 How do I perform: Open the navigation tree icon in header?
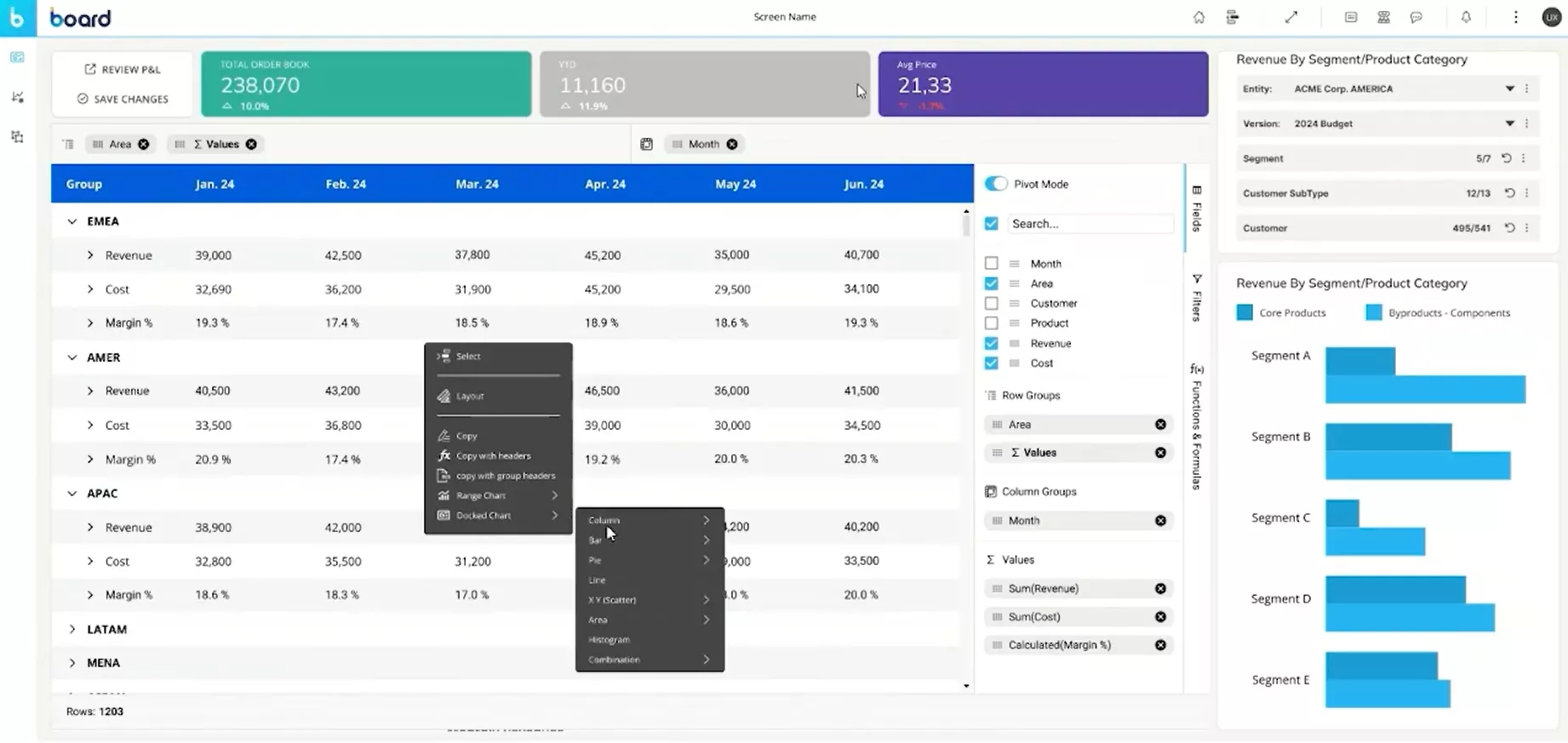pyautogui.click(x=1232, y=17)
